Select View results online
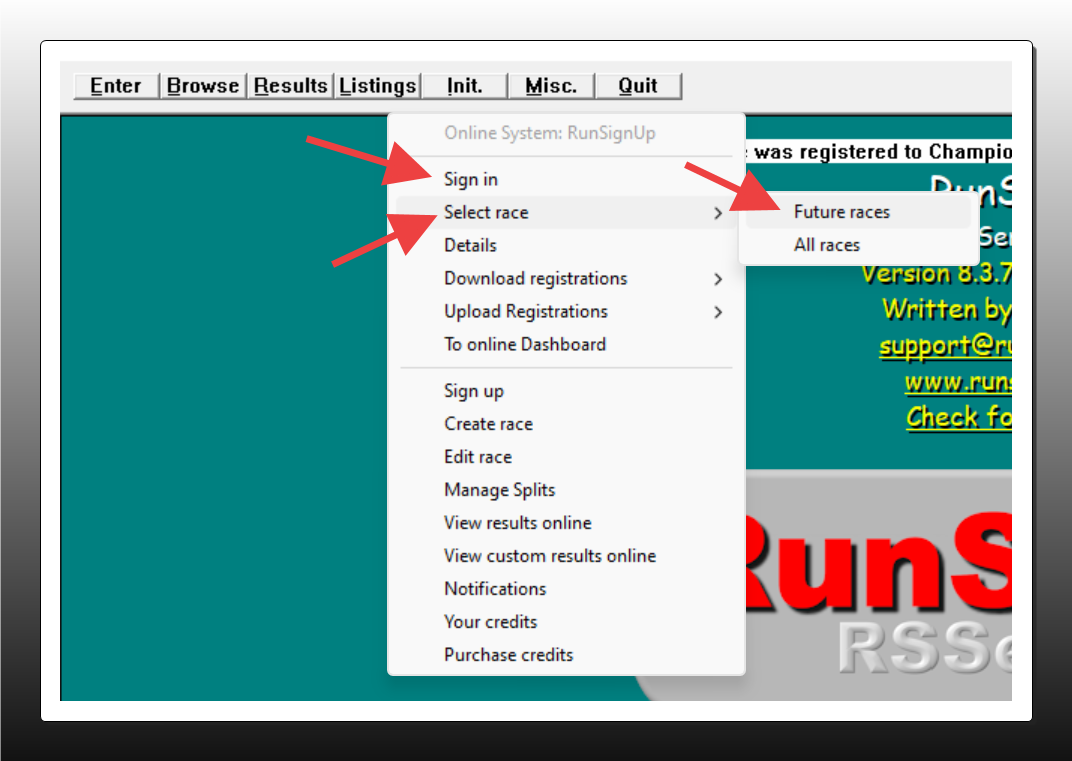Viewport: 1072px width, 761px height. [x=566, y=523]
